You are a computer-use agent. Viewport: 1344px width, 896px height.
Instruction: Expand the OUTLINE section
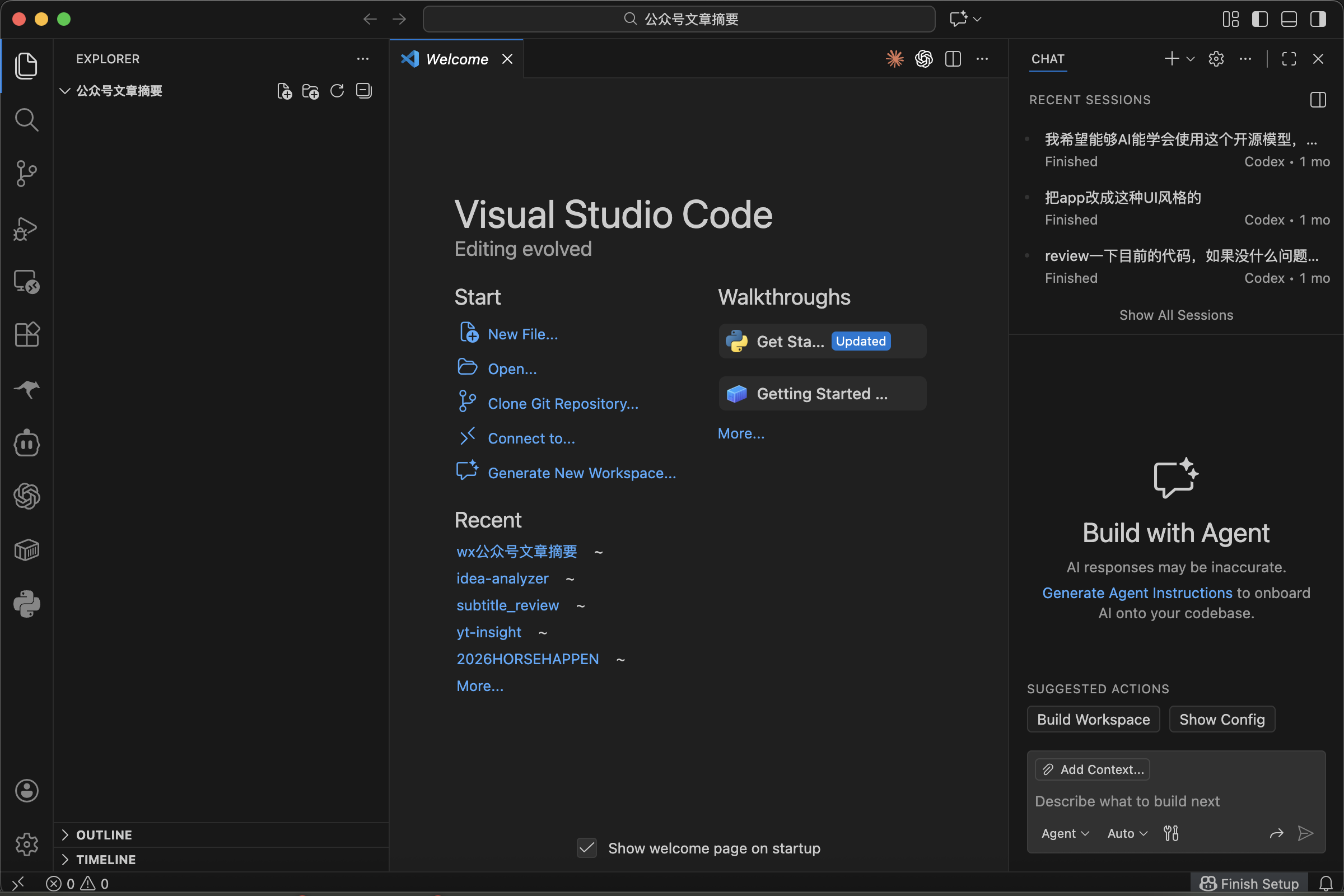(x=64, y=835)
